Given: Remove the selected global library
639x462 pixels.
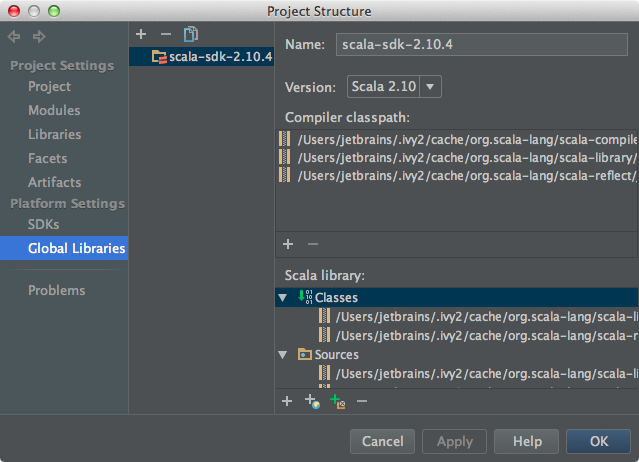Looking at the screenshot, I should [166, 34].
